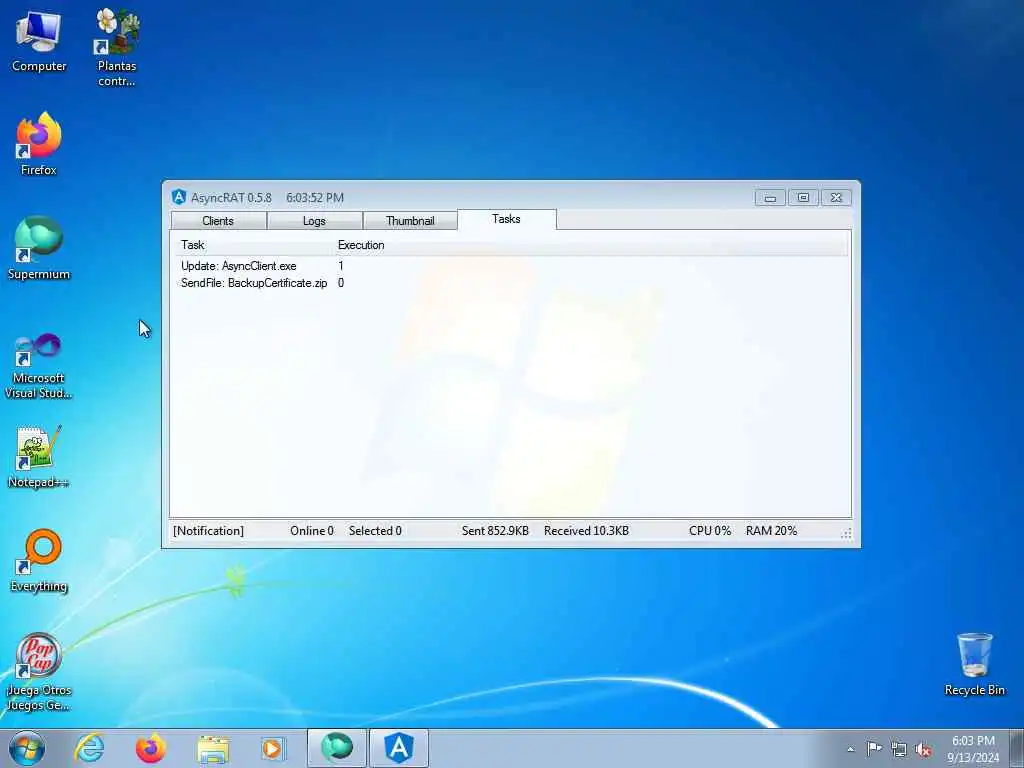Screen dimensions: 1024x768
Task: Switch to Supermium taskbar button
Action: click(337, 748)
